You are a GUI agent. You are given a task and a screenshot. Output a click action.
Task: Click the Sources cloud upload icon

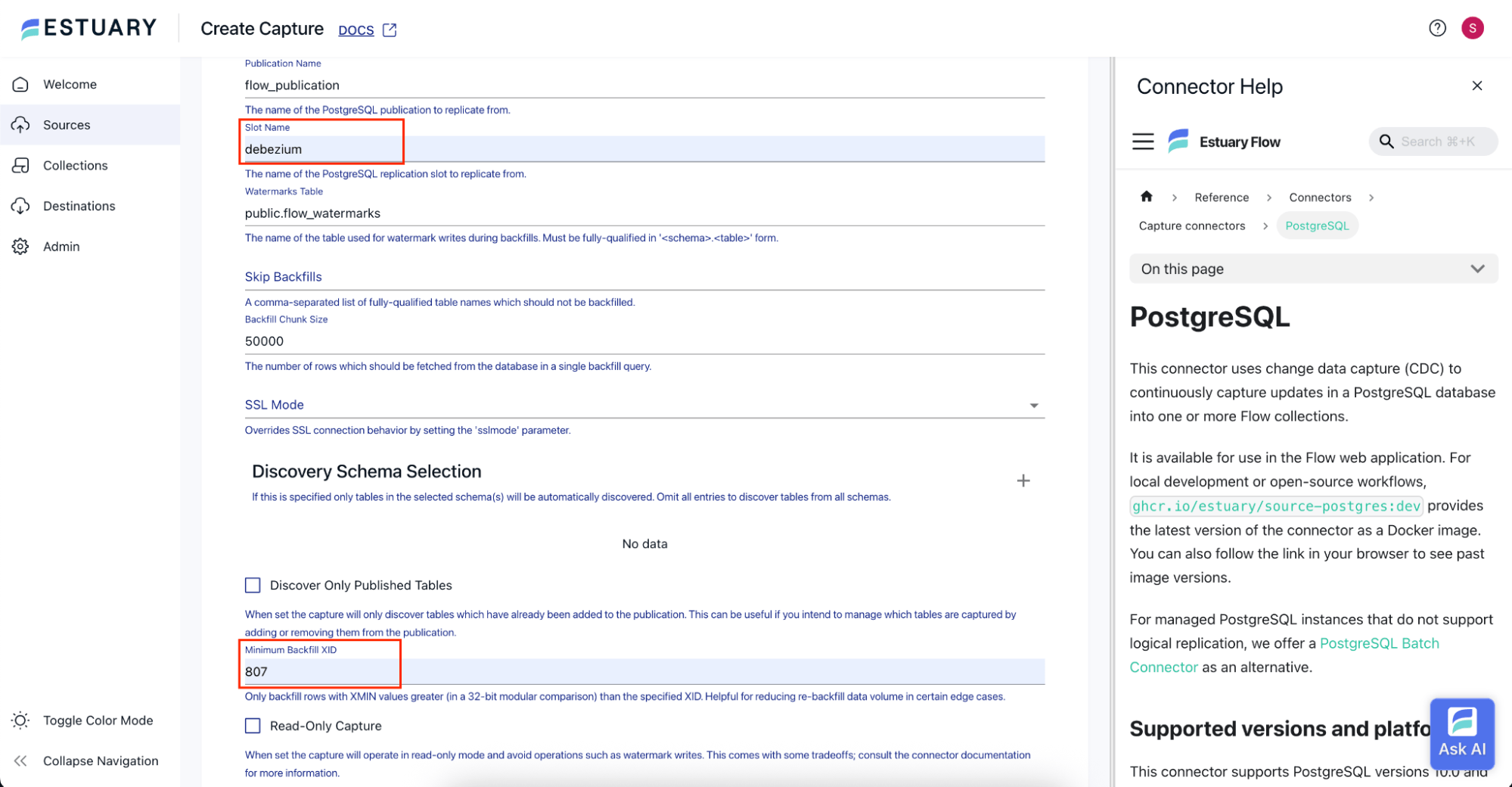click(x=20, y=125)
